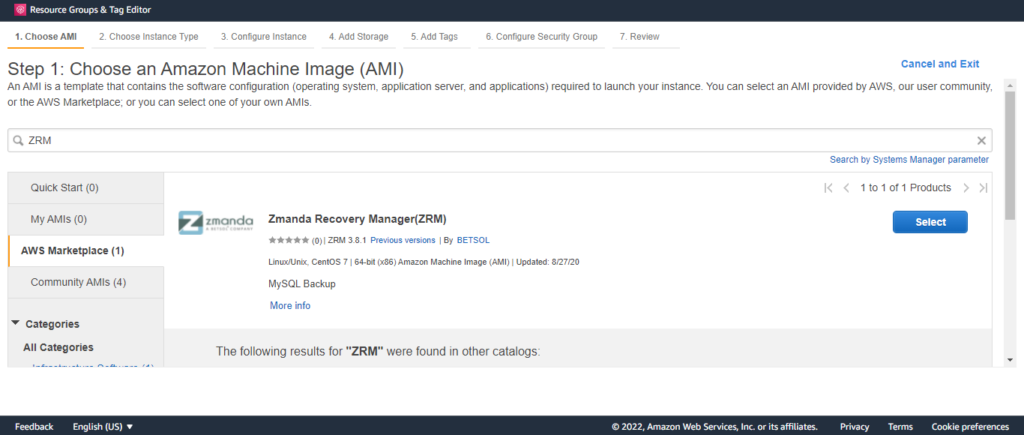Click the search magnifier icon

[x=18, y=140]
